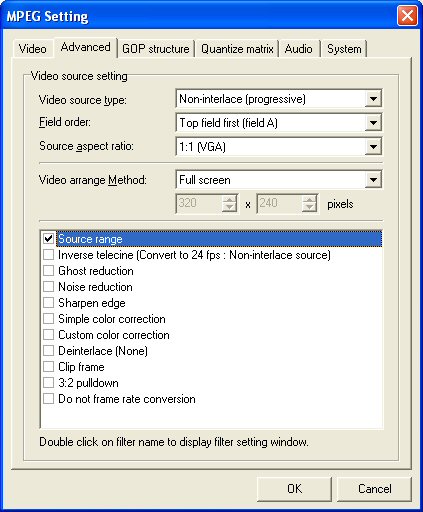The width and height of the screenshot is (423, 512).
Task: Confirm settings with the OK button
Action: tap(294, 489)
